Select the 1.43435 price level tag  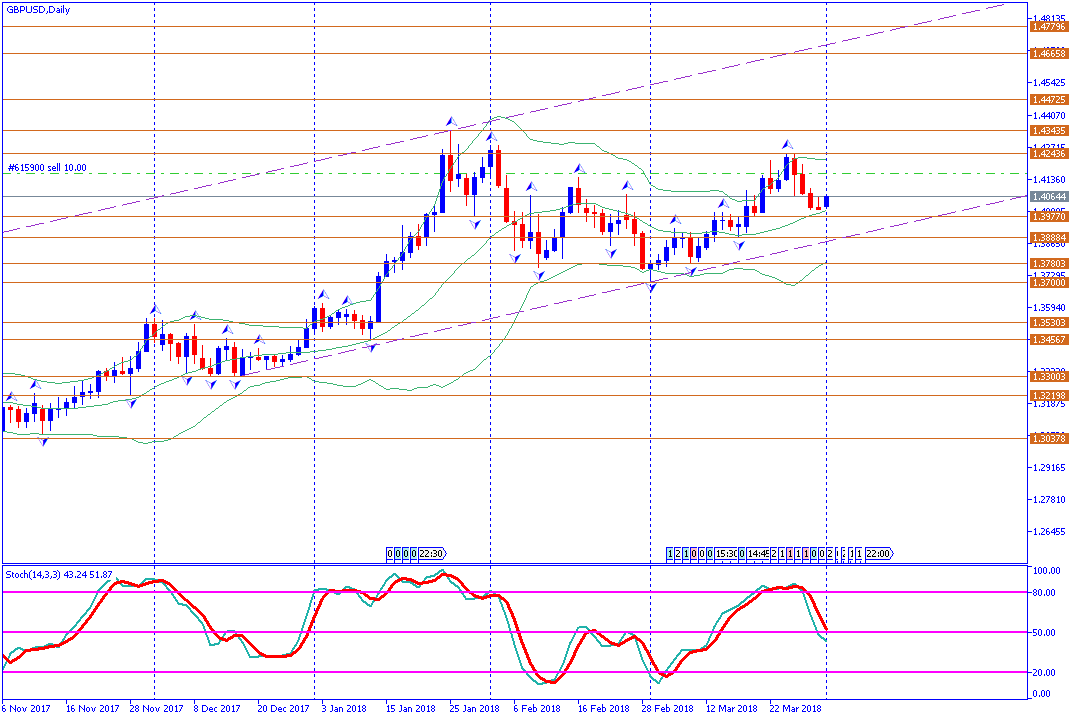1049,130
